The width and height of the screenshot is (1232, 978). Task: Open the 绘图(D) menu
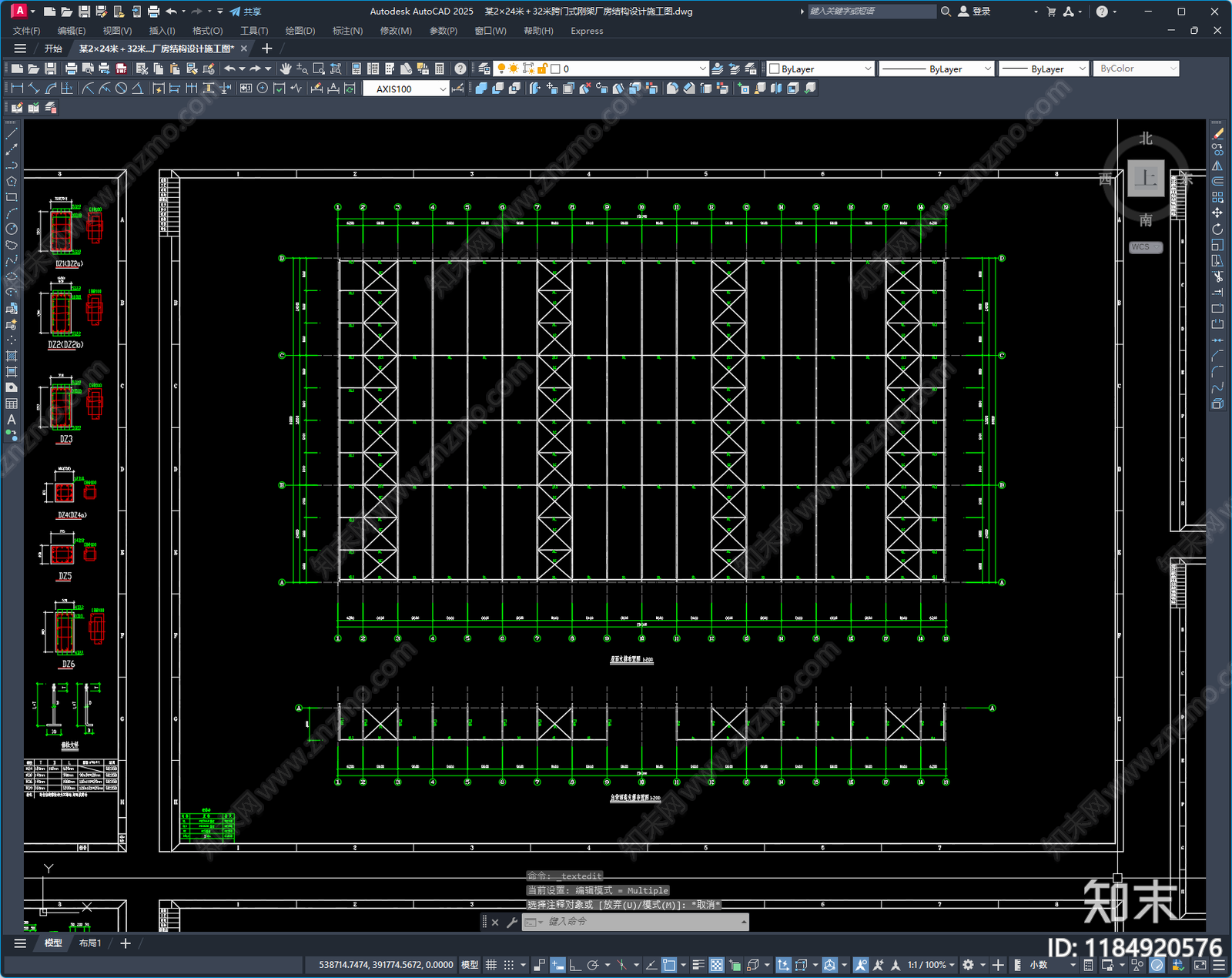coord(300,31)
